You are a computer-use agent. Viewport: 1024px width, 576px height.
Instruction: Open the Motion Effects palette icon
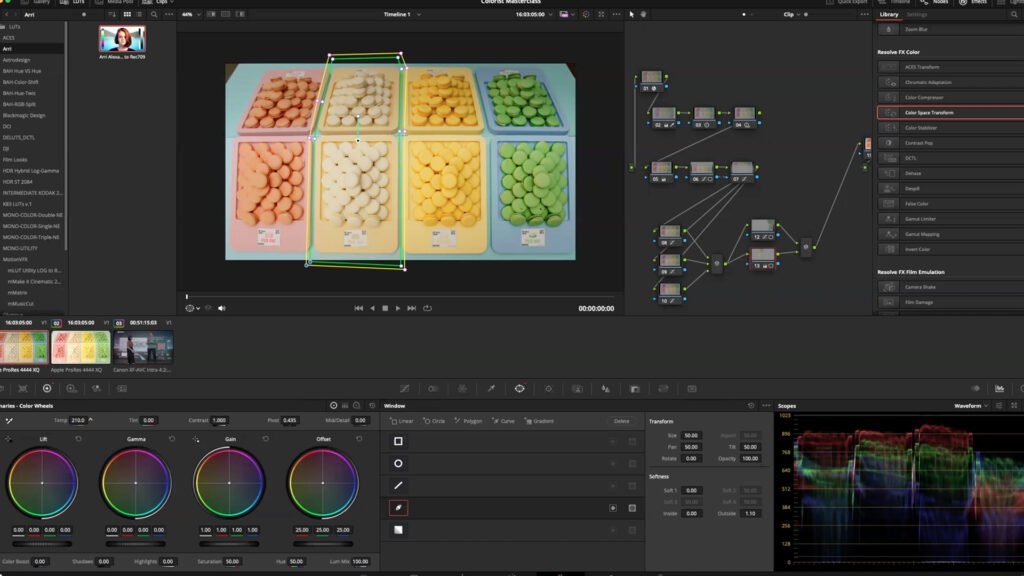121,389
